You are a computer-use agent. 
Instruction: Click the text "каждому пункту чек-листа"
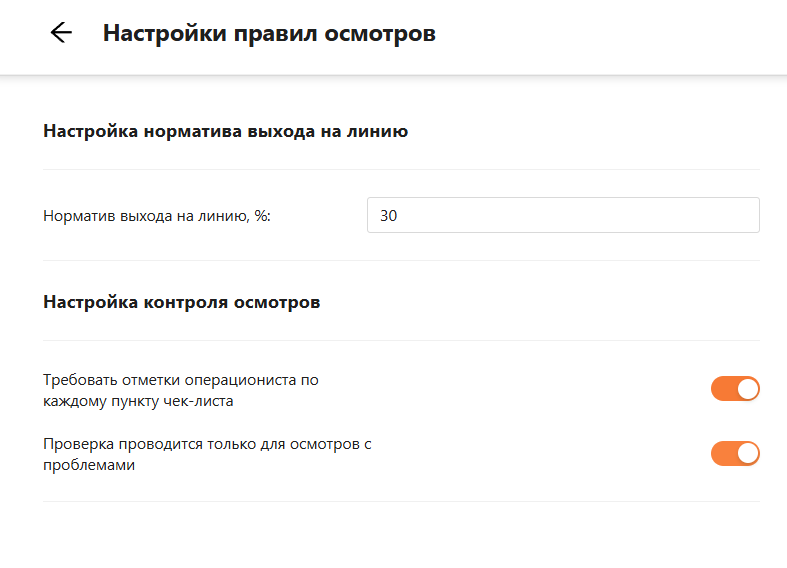tap(139, 401)
